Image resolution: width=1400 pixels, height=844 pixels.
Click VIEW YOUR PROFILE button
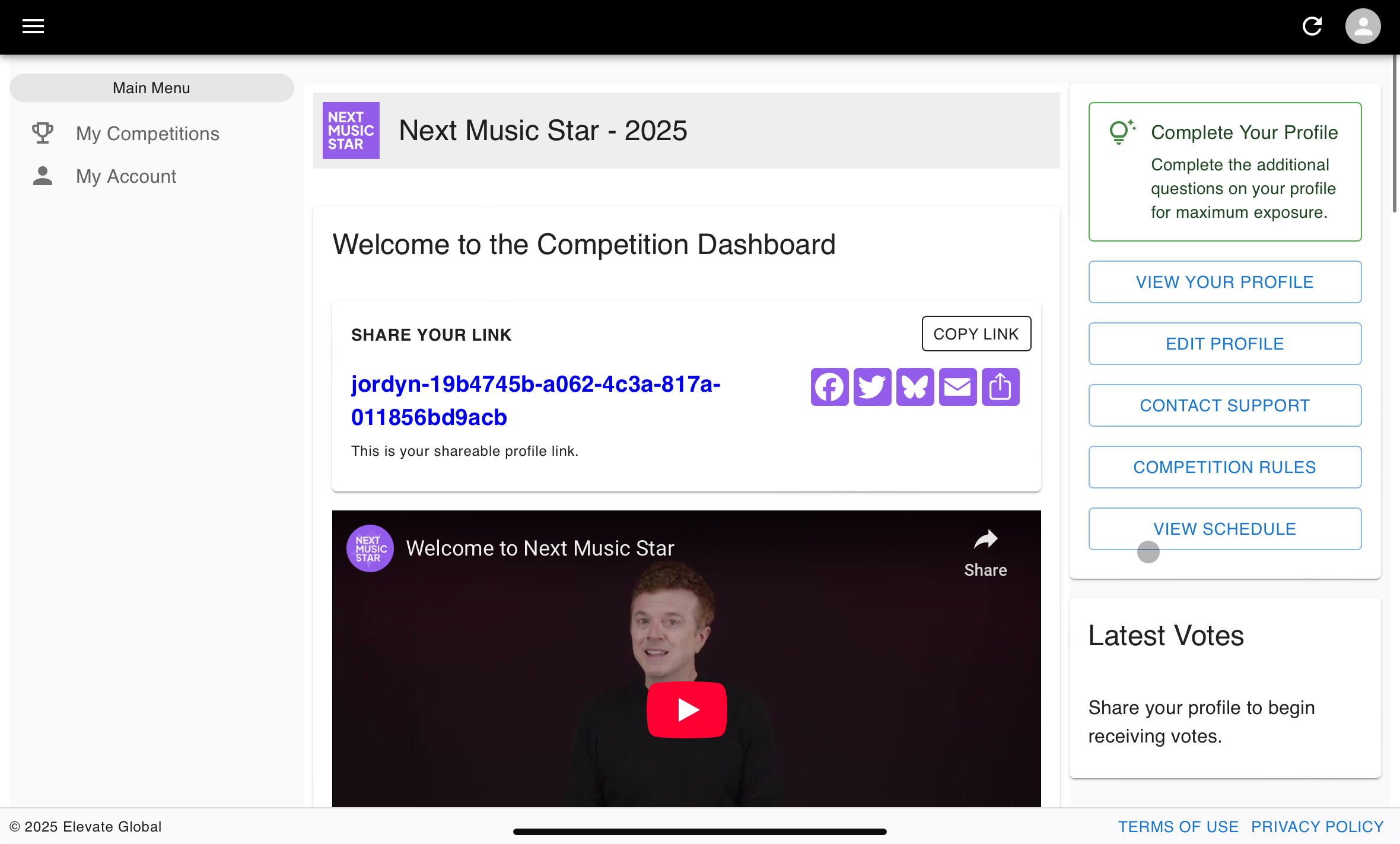point(1224,282)
